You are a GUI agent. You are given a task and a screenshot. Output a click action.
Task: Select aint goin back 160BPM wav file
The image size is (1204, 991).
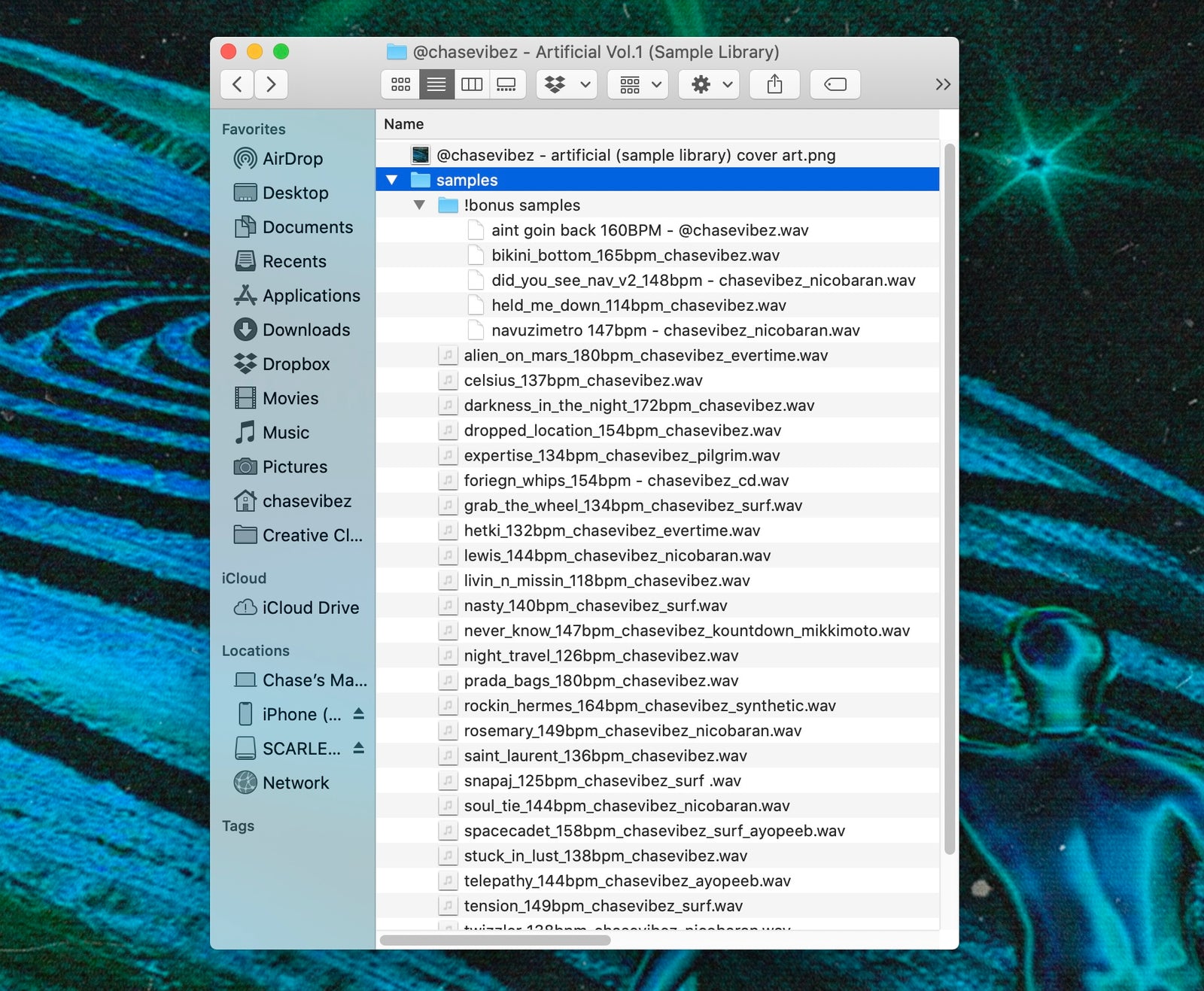(657, 230)
